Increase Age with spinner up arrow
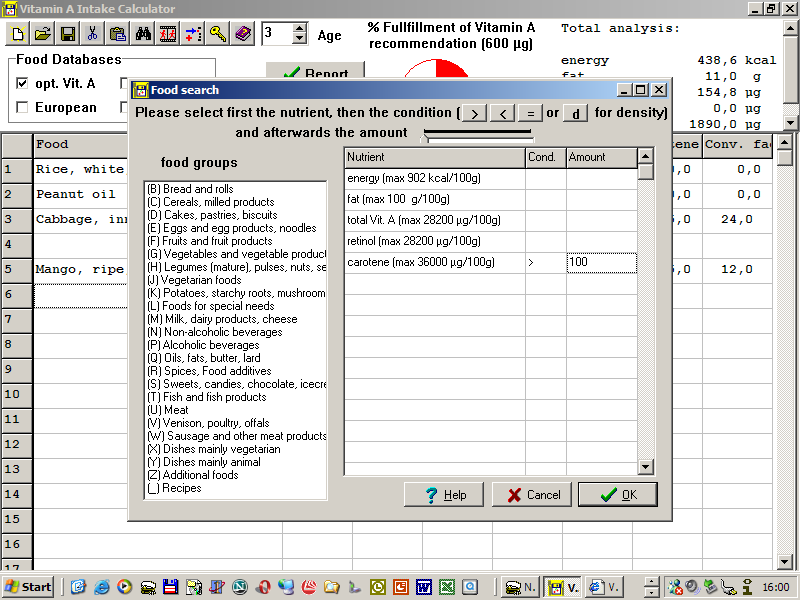 point(300,28)
